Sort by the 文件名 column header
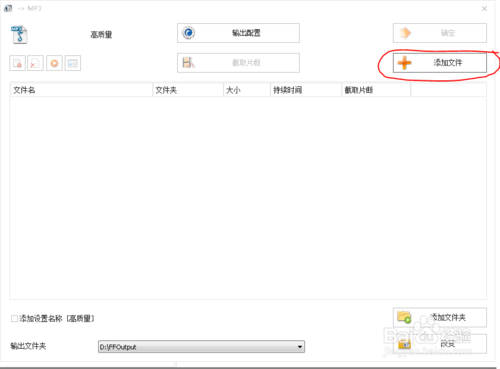Screen dimensions: 500x369 (81, 90)
